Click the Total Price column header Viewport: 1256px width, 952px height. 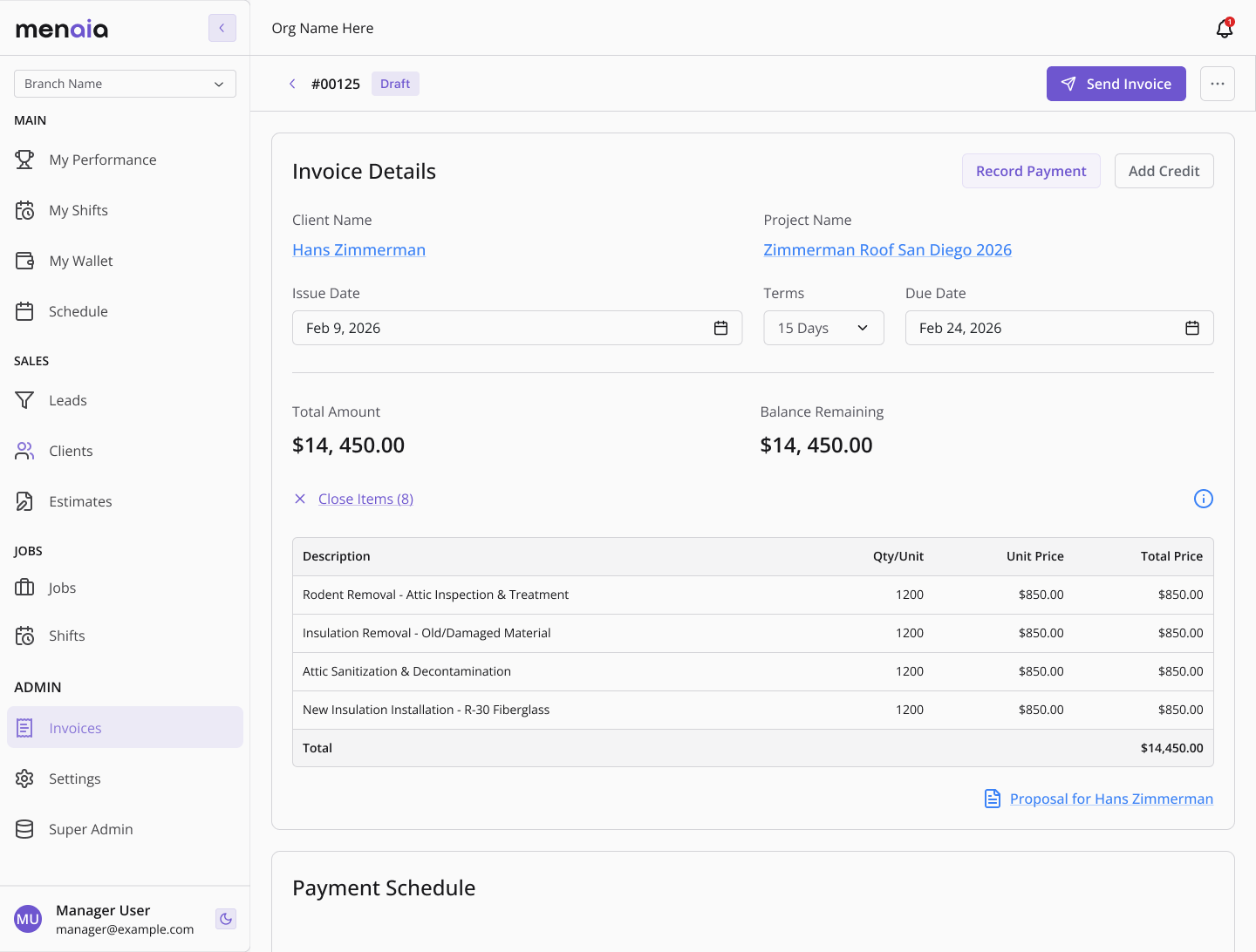[1171, 556]
